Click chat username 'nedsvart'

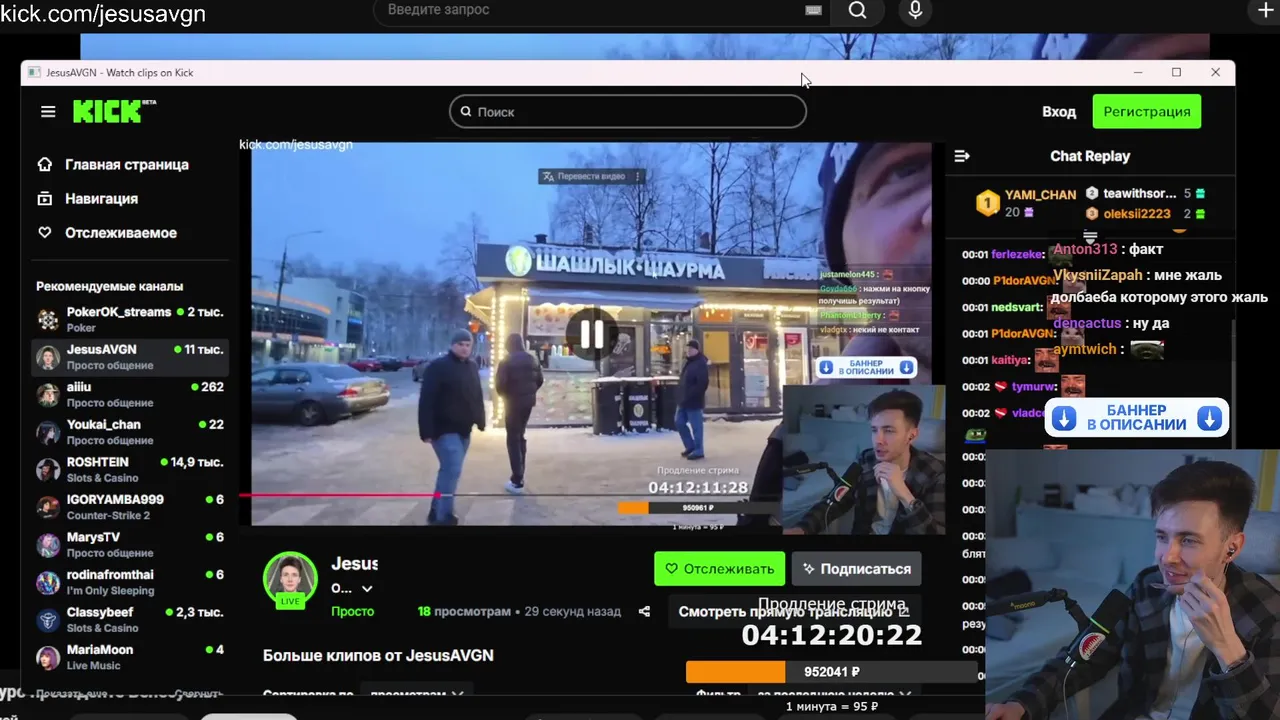click(1017, 307)
